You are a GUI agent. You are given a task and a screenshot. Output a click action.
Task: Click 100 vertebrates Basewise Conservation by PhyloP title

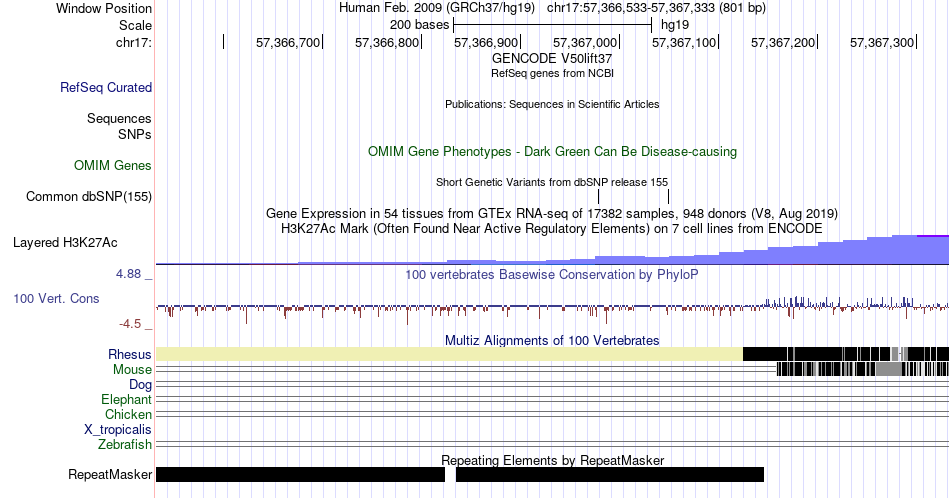(552, 274)
